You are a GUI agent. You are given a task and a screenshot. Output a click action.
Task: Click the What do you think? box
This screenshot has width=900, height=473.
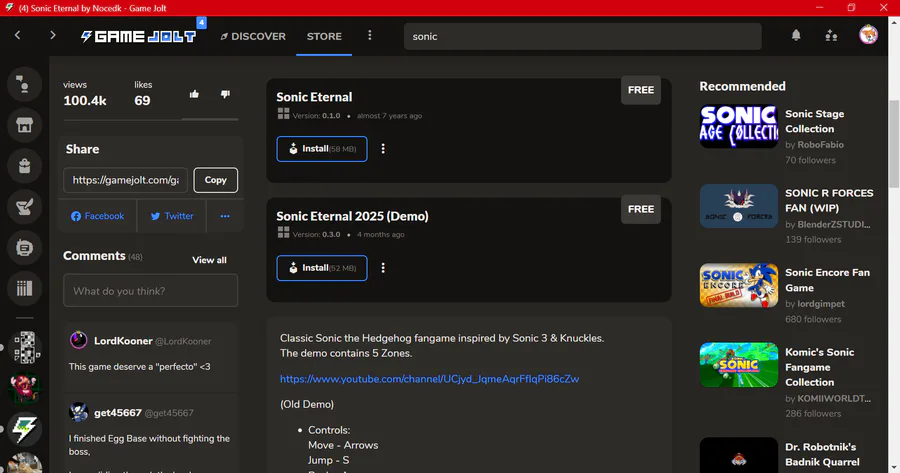[x=150, y=290]
